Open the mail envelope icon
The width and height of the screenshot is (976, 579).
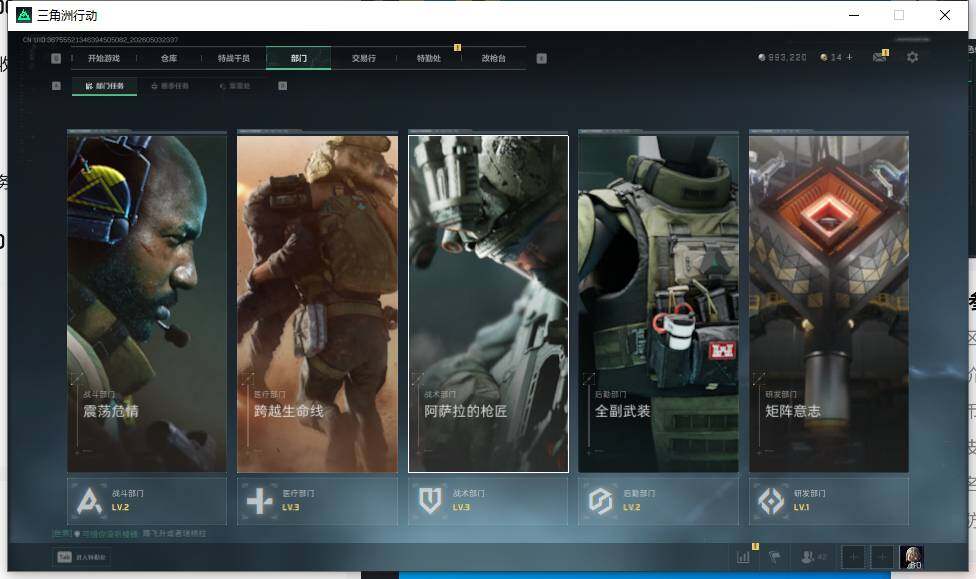879,57
